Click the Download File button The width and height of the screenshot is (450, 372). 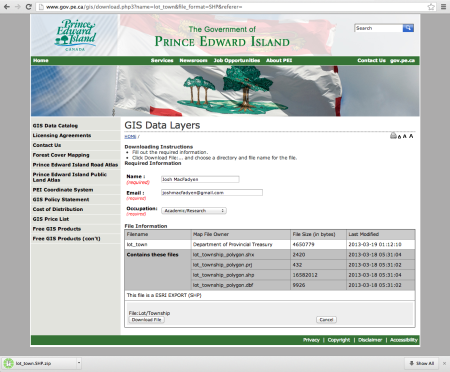pos(146,320)
